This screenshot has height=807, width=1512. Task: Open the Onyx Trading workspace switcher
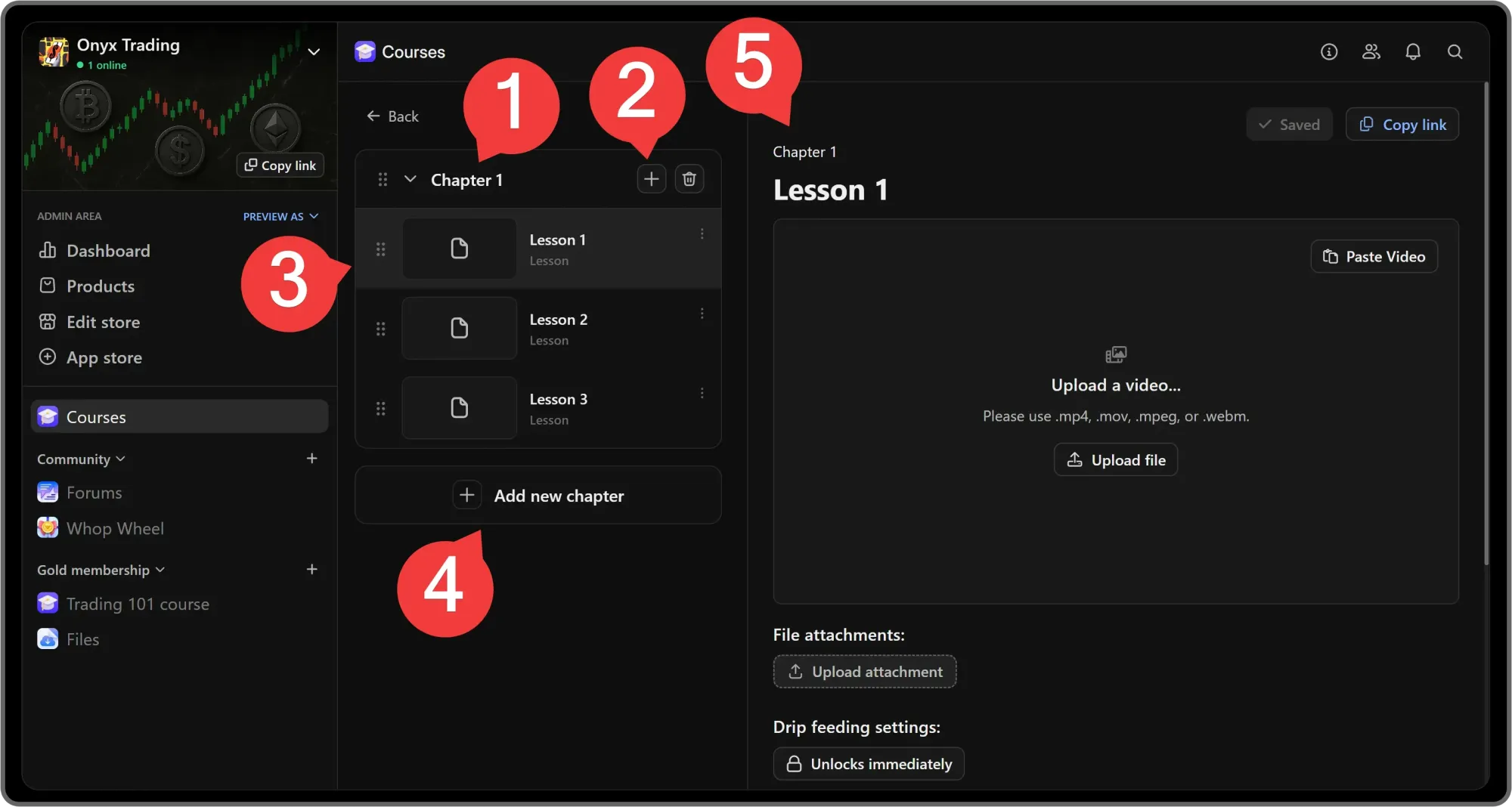314,51
